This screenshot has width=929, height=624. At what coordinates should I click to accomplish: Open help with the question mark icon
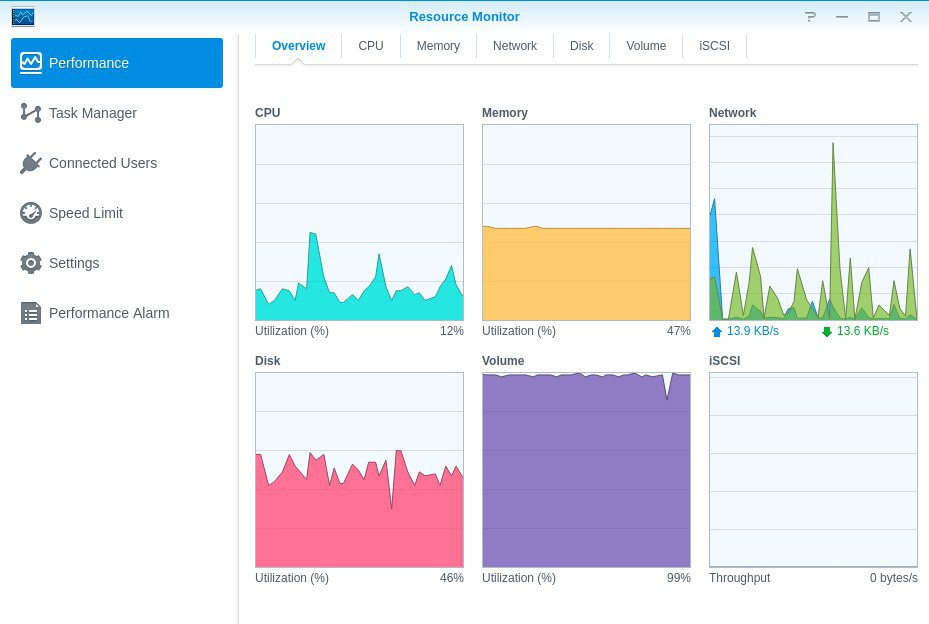(811, 17)
